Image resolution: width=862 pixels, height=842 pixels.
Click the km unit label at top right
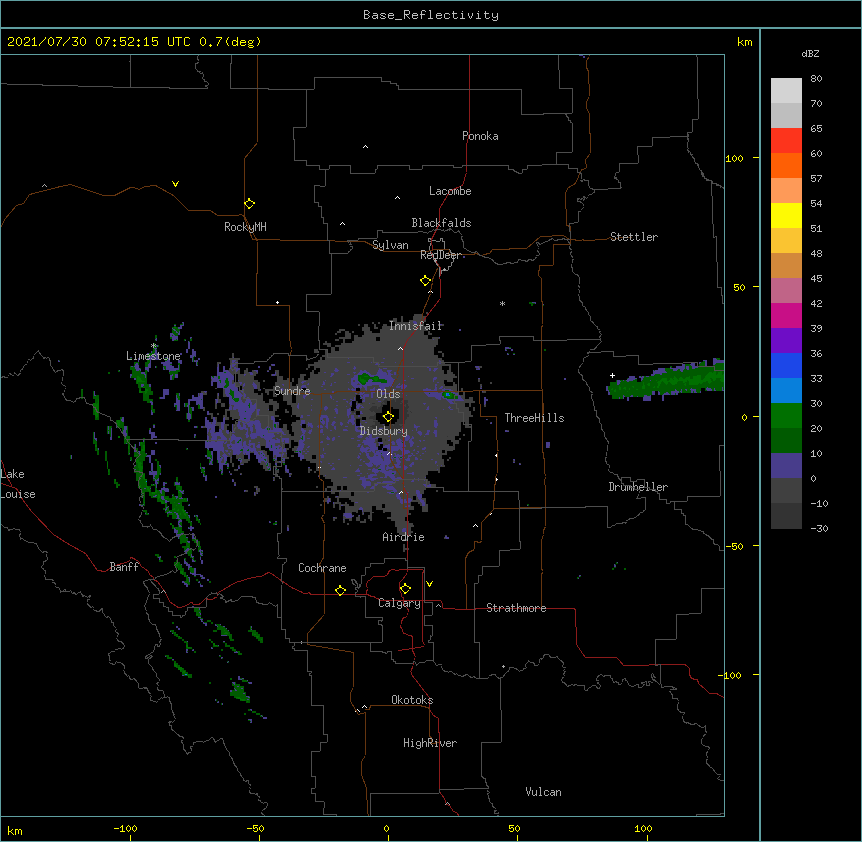[x=744, y=42]
